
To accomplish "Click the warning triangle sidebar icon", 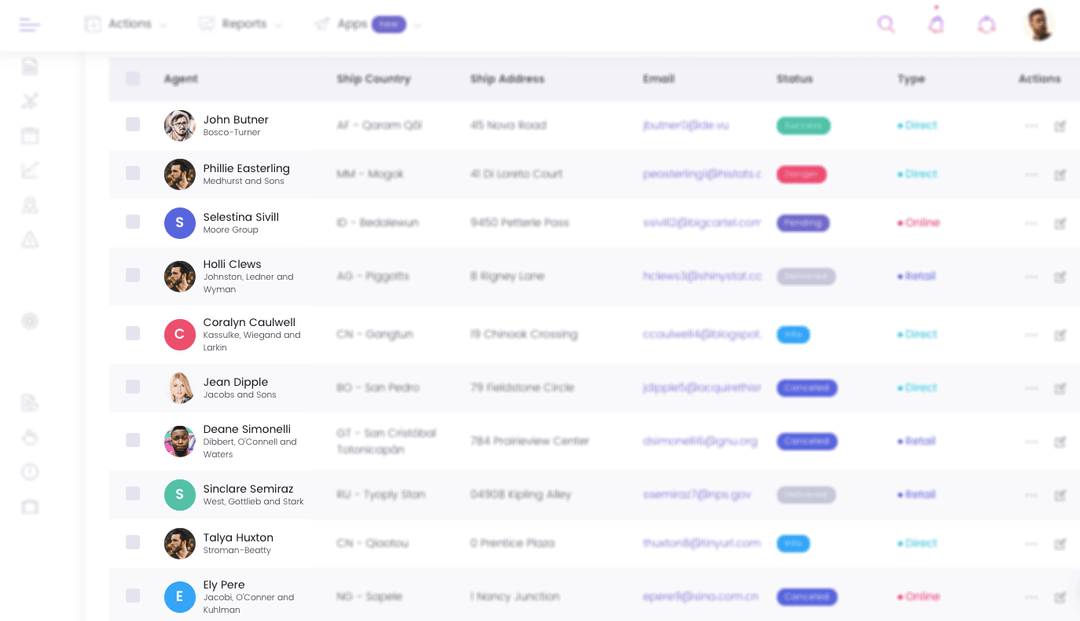I will 30,240.
